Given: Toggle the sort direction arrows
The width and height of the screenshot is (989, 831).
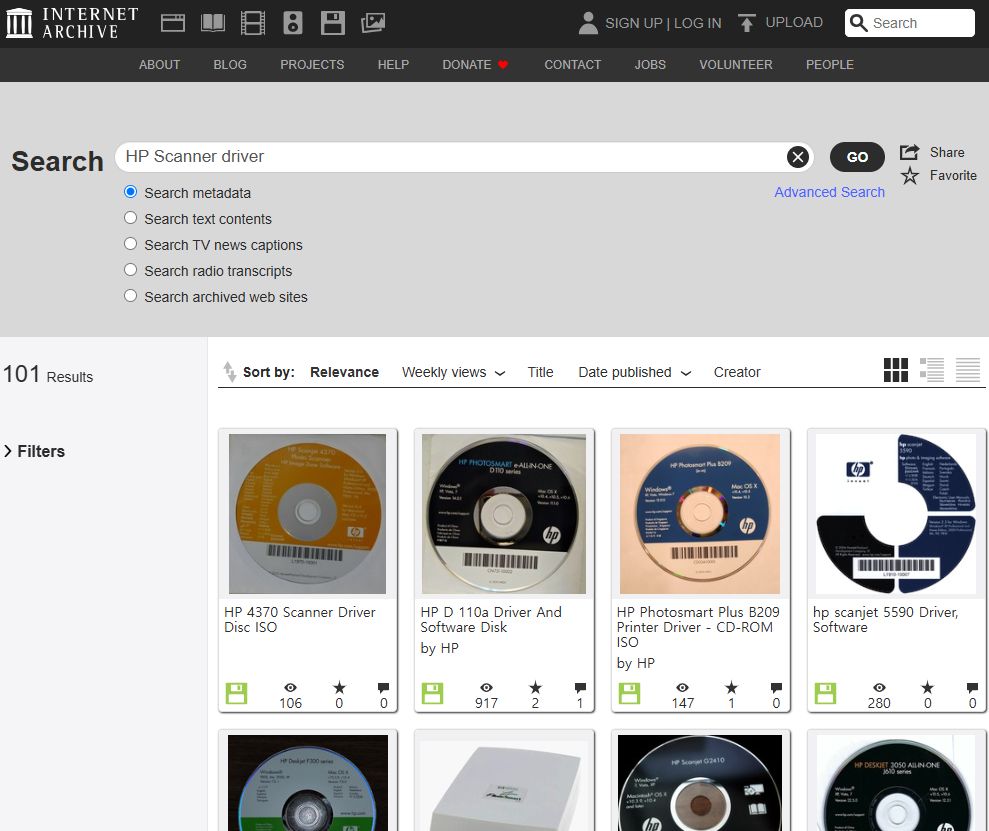Looking at the screenshot, I should tap(230, 372).
